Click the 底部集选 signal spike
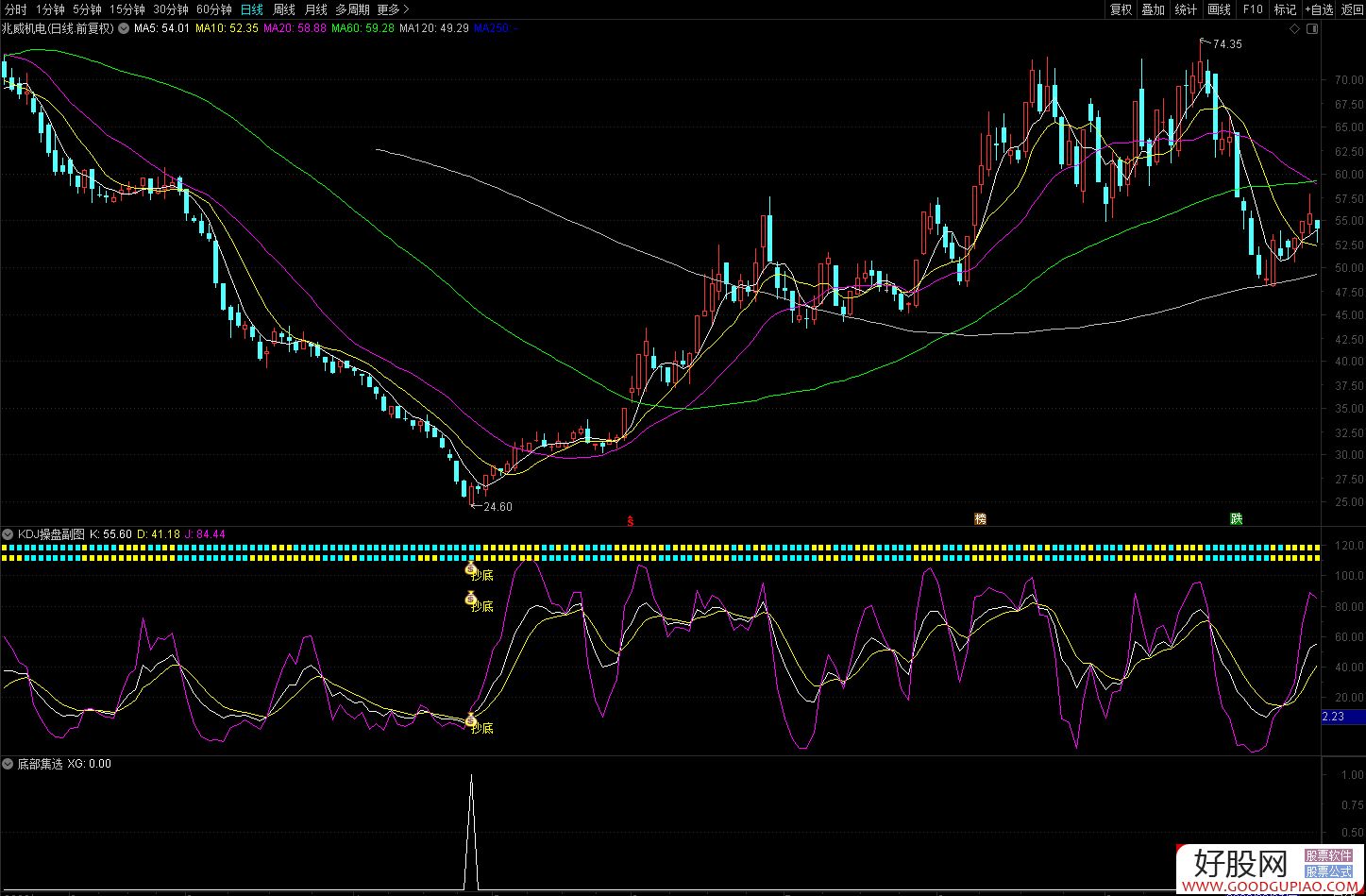The width and height of the screenshot is (1366, 896). [x=471, y=831]
